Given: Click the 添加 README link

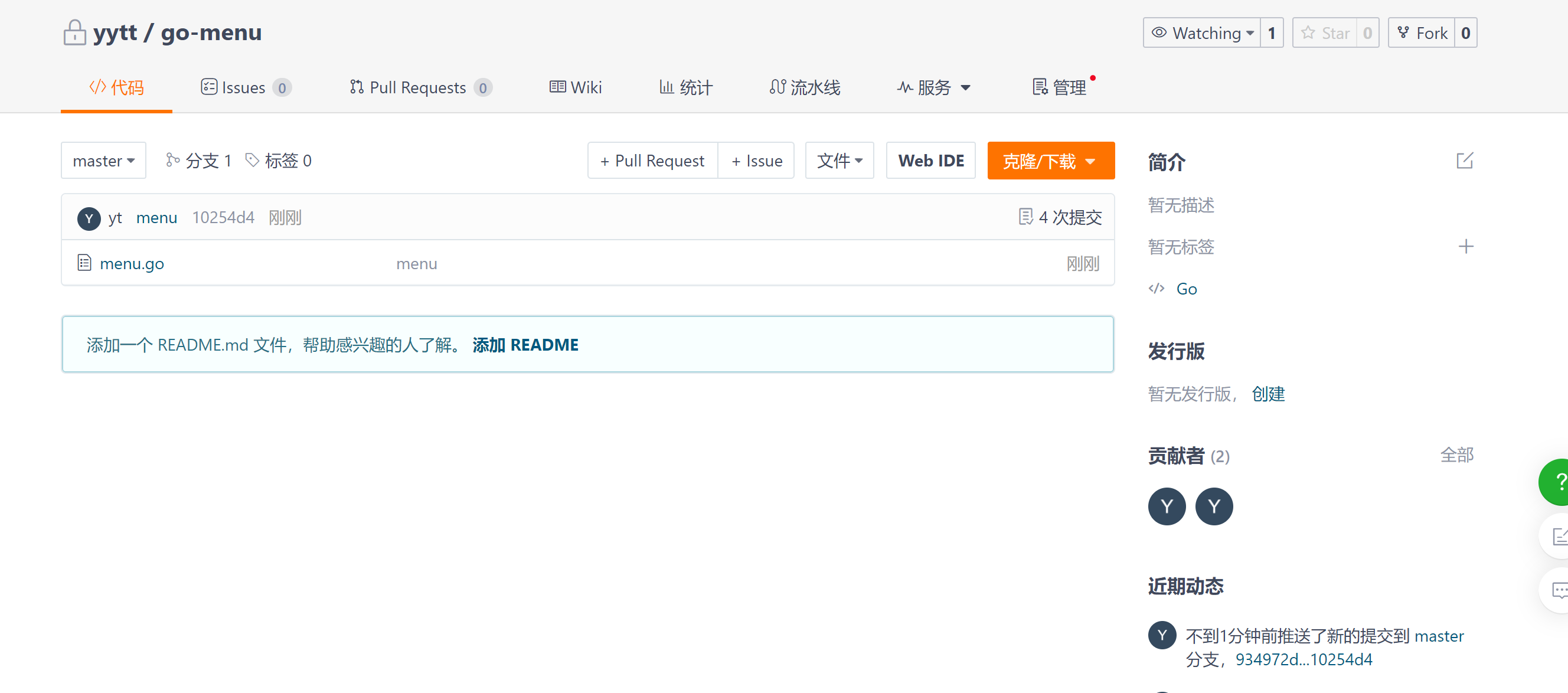Looking at the screenshot, I should (525, 344).
